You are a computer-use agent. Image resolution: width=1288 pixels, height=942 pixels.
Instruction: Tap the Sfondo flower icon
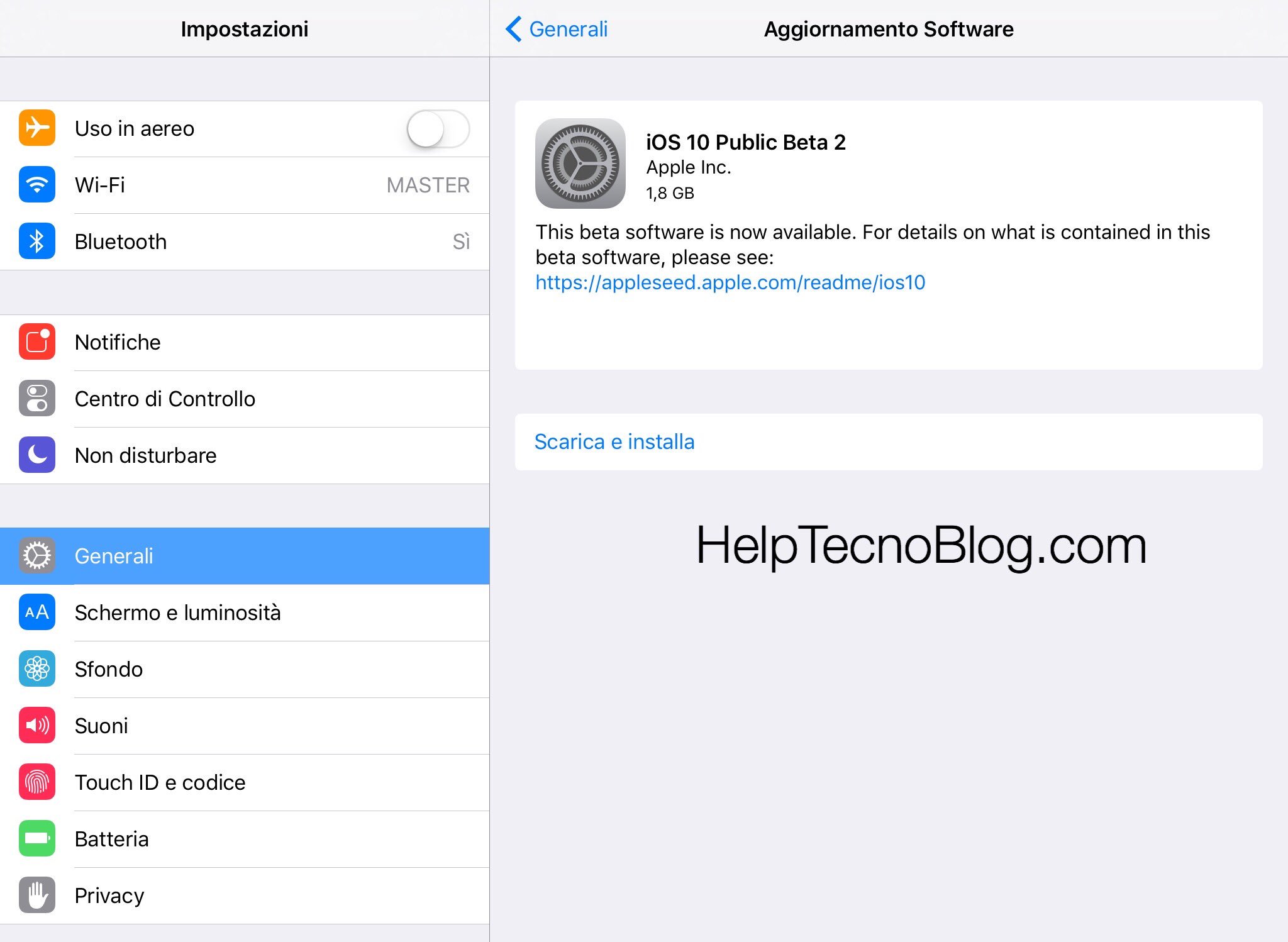pyautogui.click(x=37, y=668)
